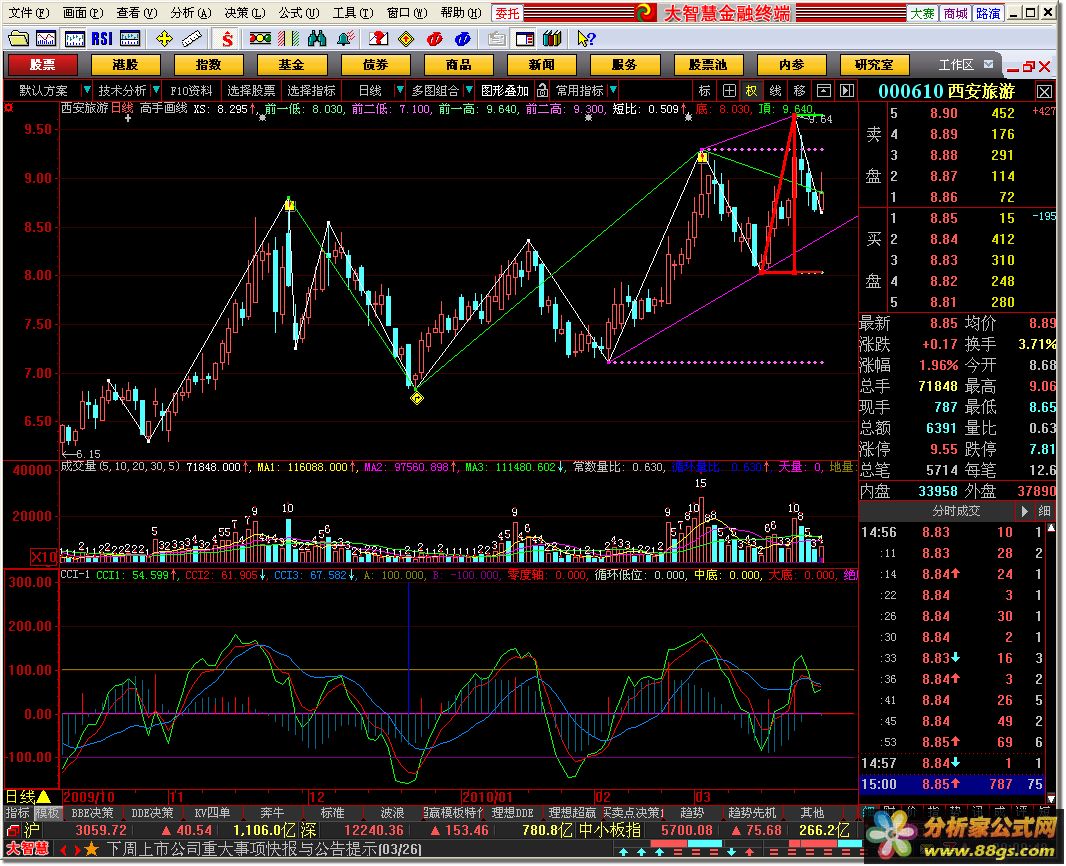
Task: Click the time-share line chart toolbar icon
Action: (x=47, y=39)
